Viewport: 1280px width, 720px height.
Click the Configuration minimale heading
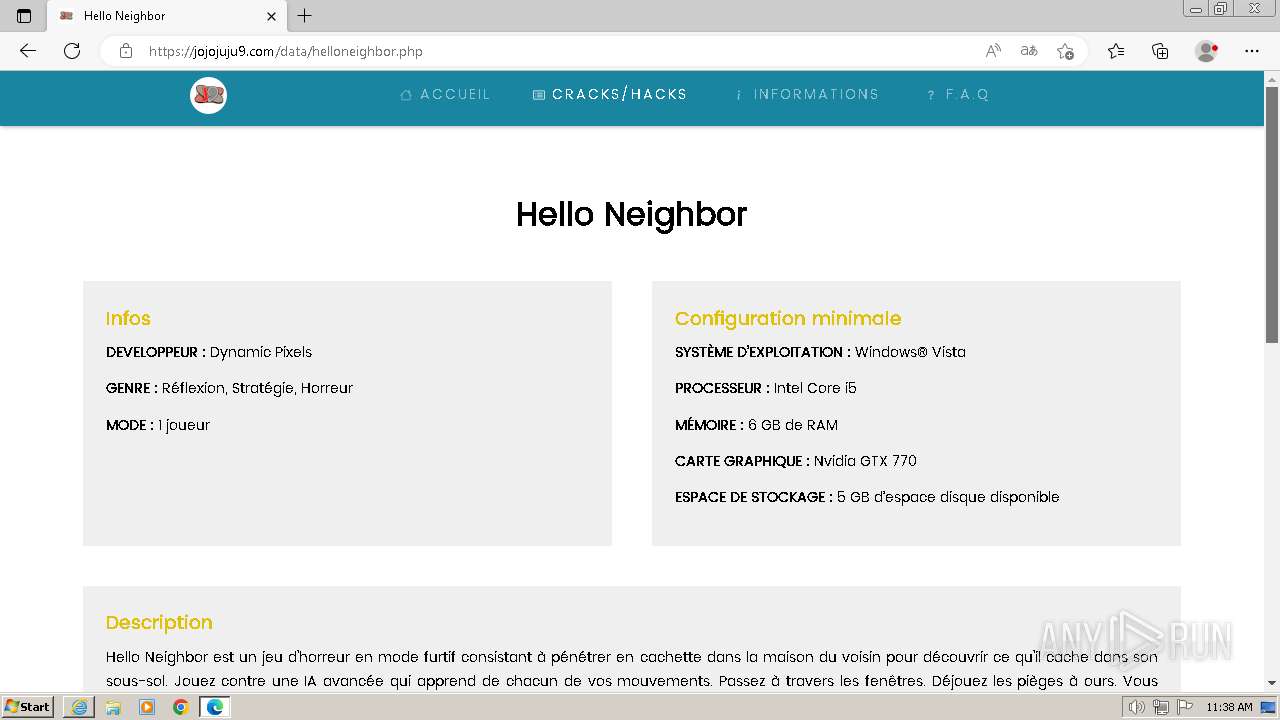pyautogui.click(x=788, y=318)
